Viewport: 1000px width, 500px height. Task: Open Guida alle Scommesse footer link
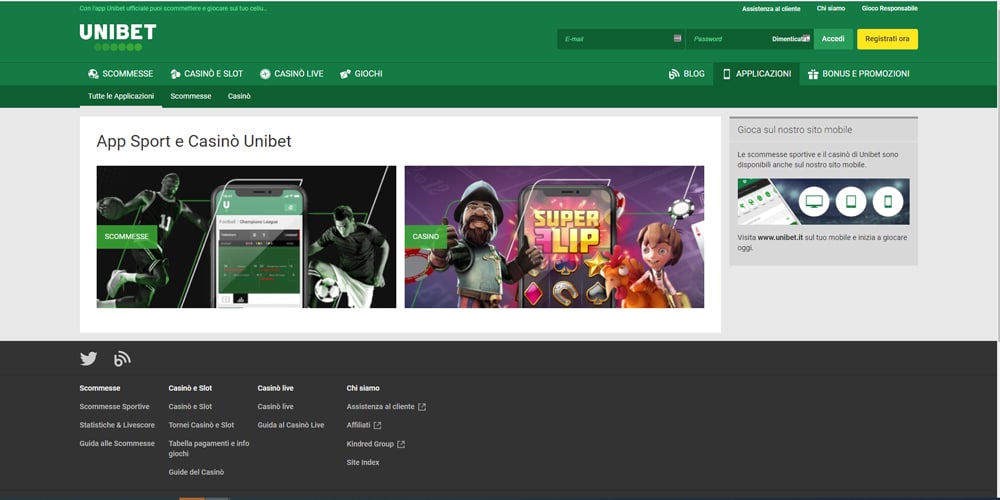117,444
